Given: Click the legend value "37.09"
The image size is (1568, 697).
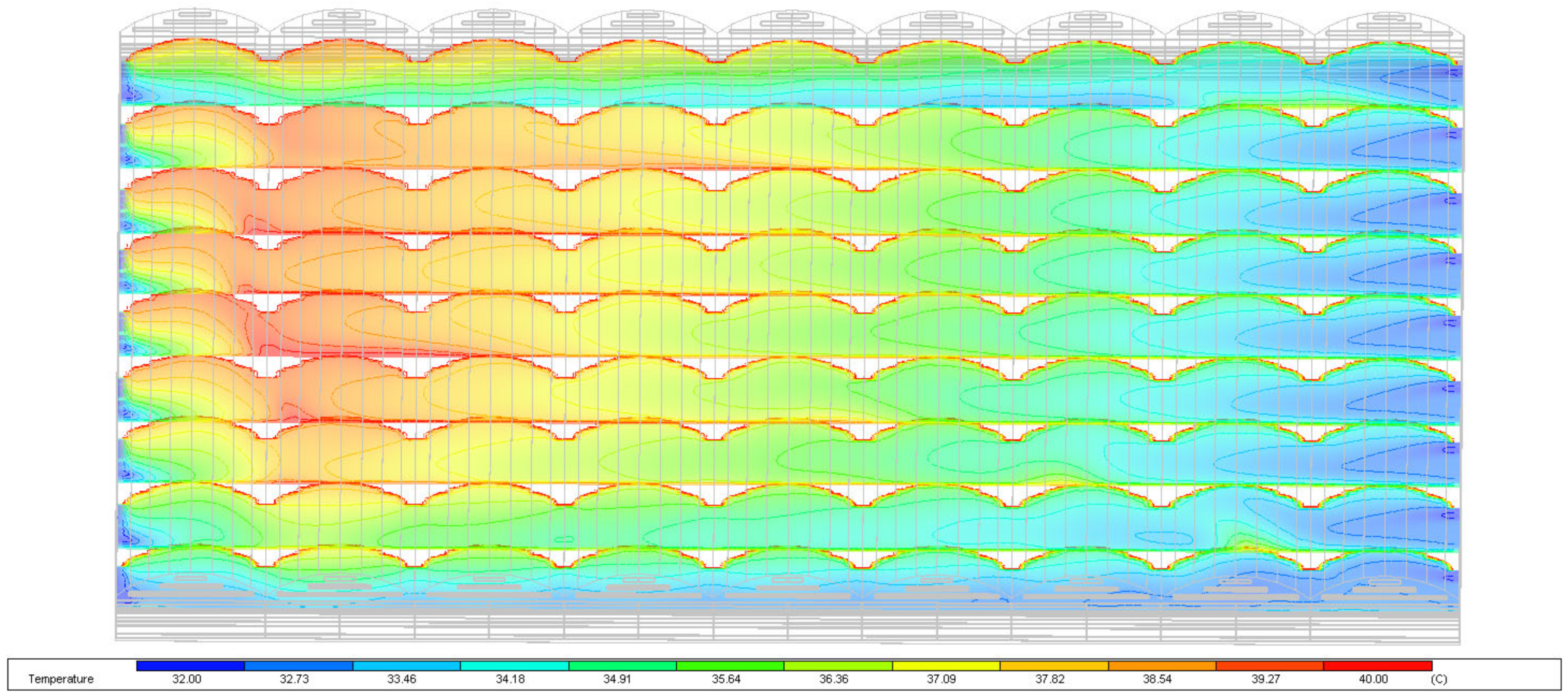Looking at the screenshot, I should pyautogui.click(x=941, y=679).
